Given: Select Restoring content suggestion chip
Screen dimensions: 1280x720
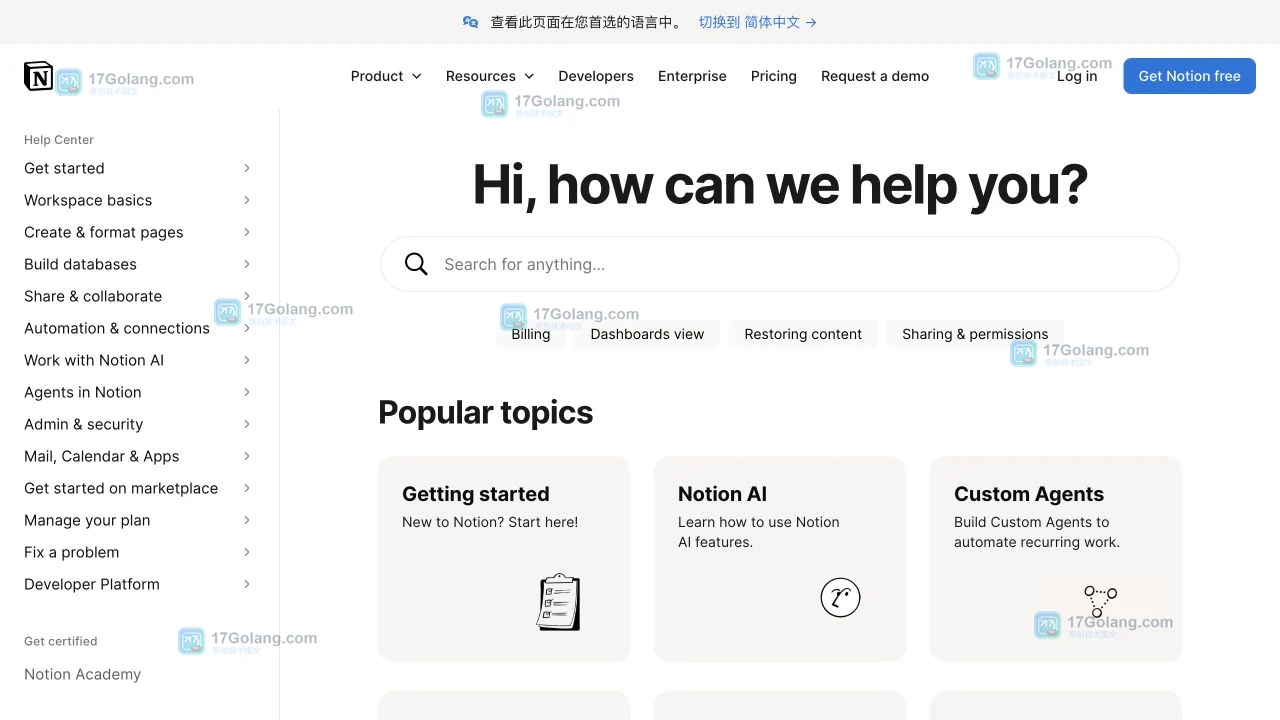Looking at the screenshot, I should [803, 334].
